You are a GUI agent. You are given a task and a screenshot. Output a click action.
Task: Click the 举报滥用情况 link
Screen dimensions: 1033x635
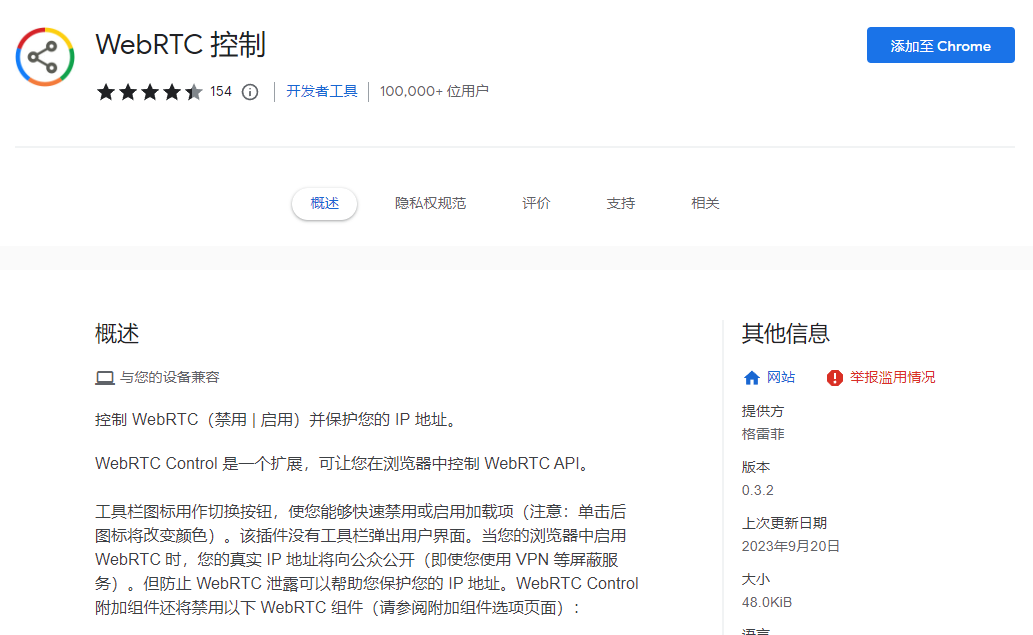click(x=892, y=377)
